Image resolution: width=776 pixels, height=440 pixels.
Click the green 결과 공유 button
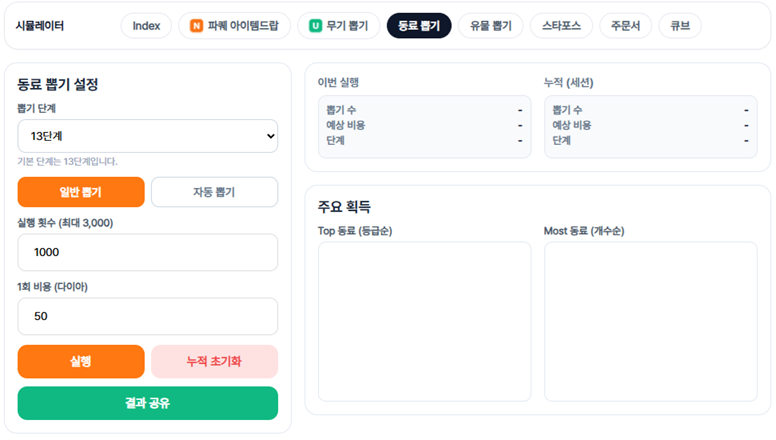[x=147, y=403]
